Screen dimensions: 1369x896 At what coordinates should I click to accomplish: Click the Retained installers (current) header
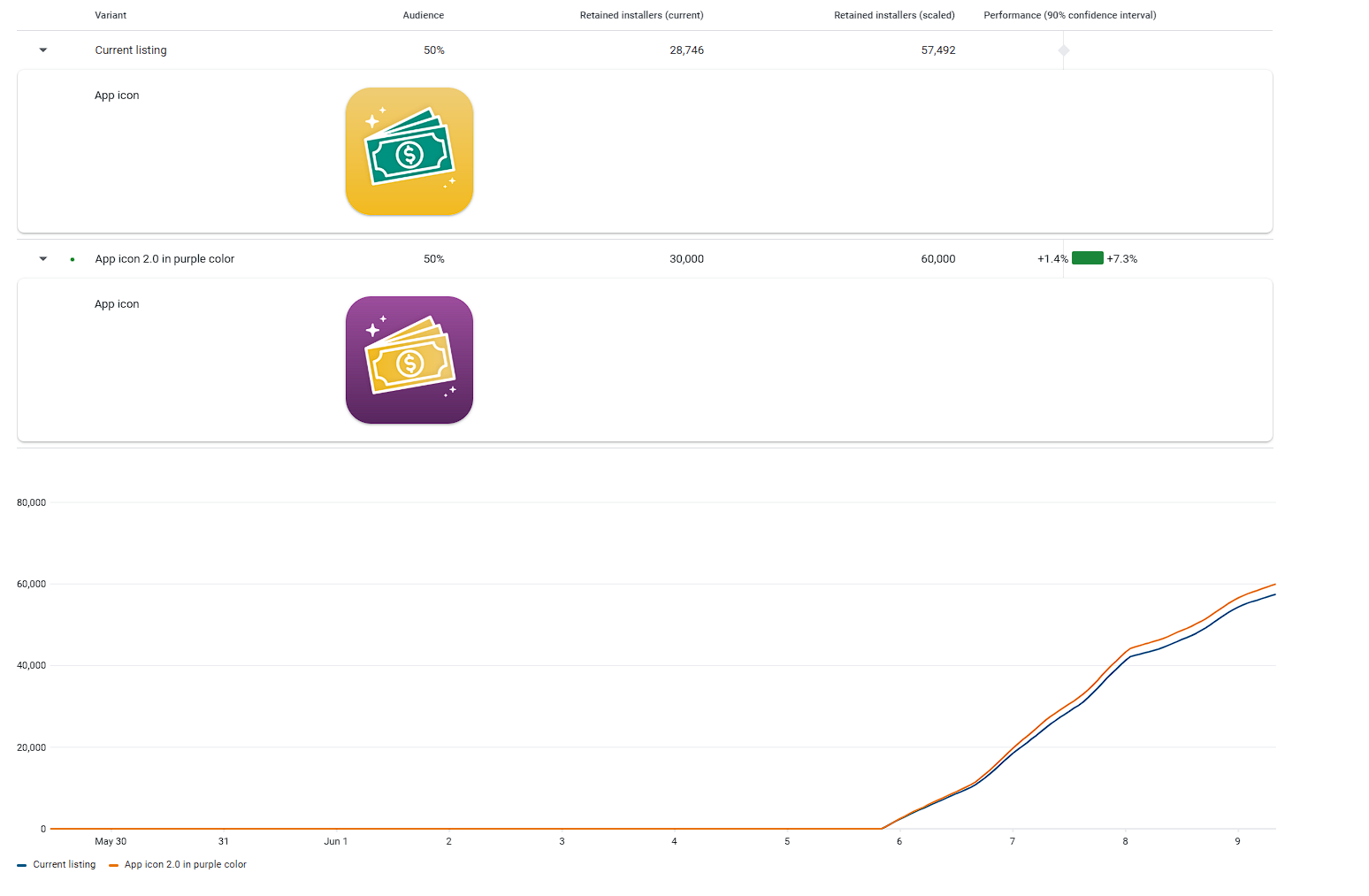click(642, 15)
